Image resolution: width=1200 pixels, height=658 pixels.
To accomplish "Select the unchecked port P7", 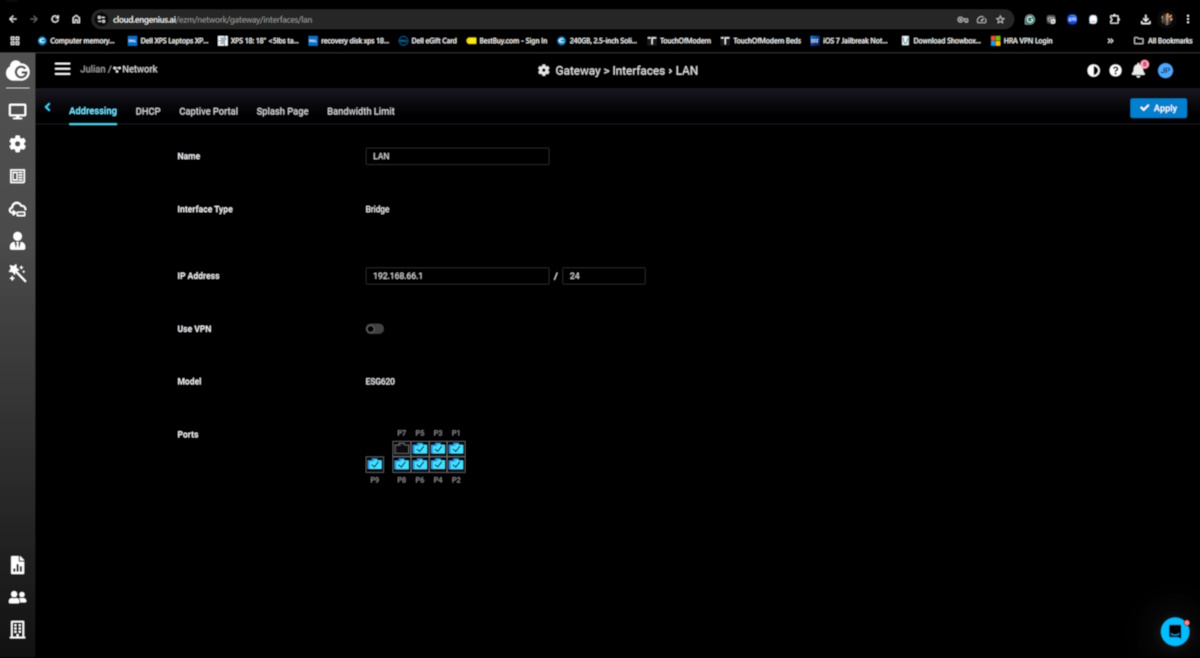I will tap(402, 449).
